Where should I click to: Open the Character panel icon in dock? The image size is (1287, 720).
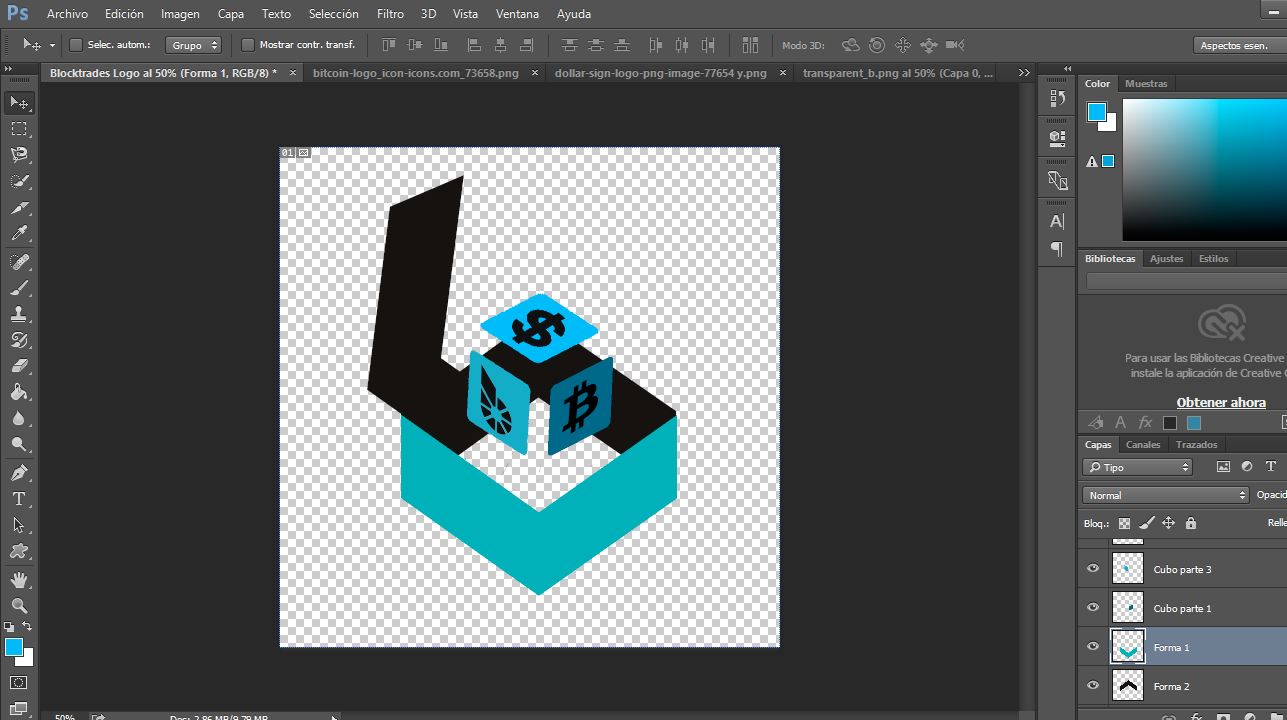(x=1057, y=221)
